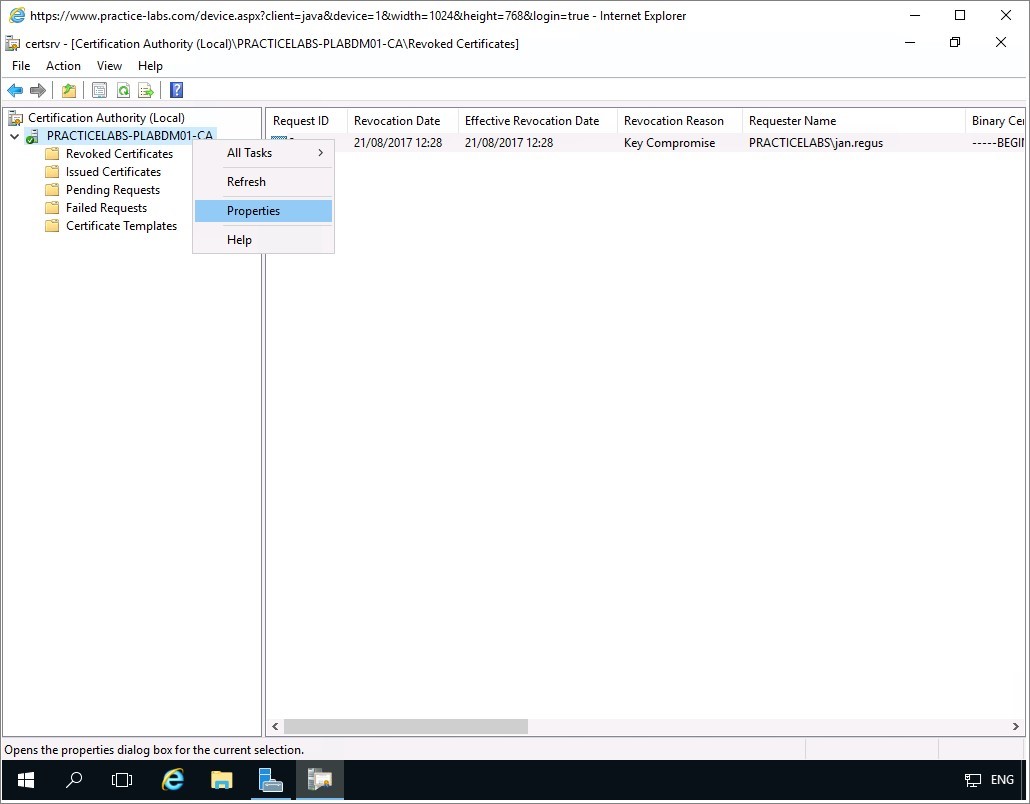
Task: Sort by Requester Name column header
Action: (x=853, y=121)
